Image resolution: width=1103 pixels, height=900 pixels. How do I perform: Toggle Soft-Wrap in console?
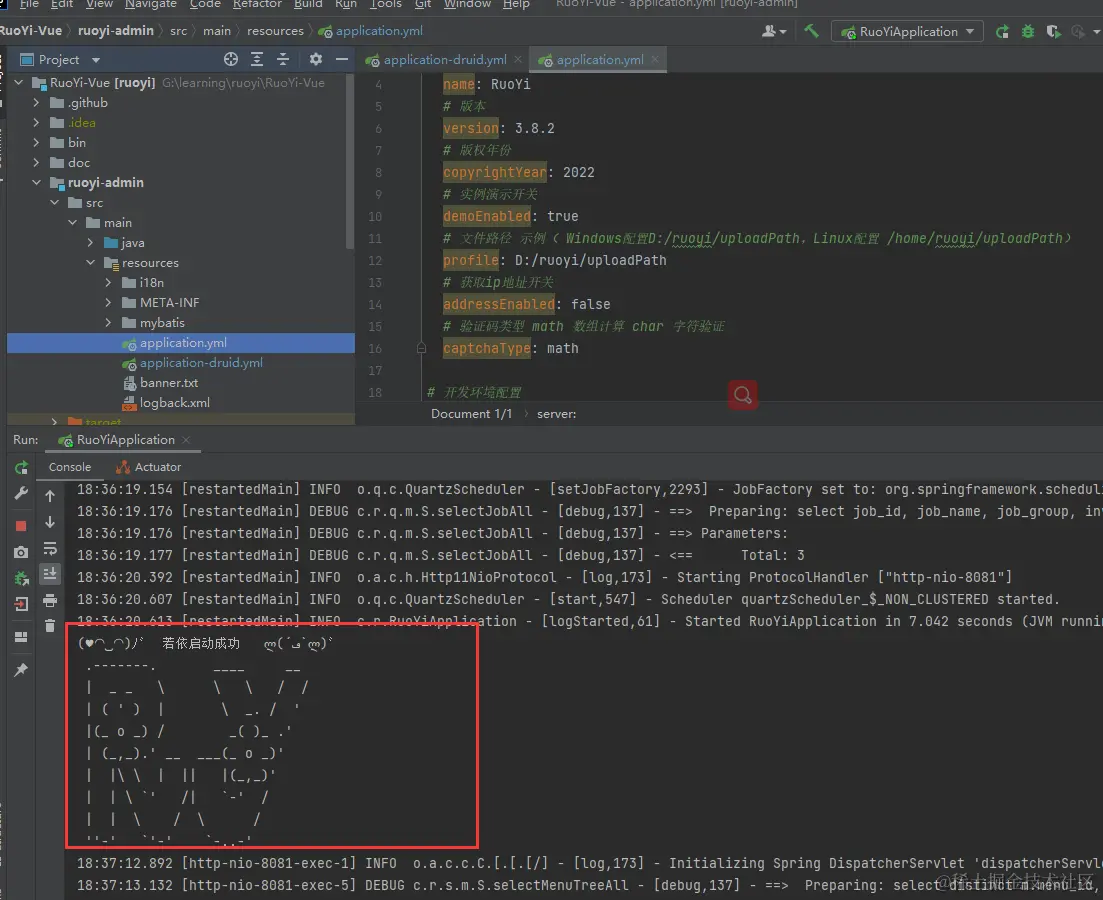[50, 548]
